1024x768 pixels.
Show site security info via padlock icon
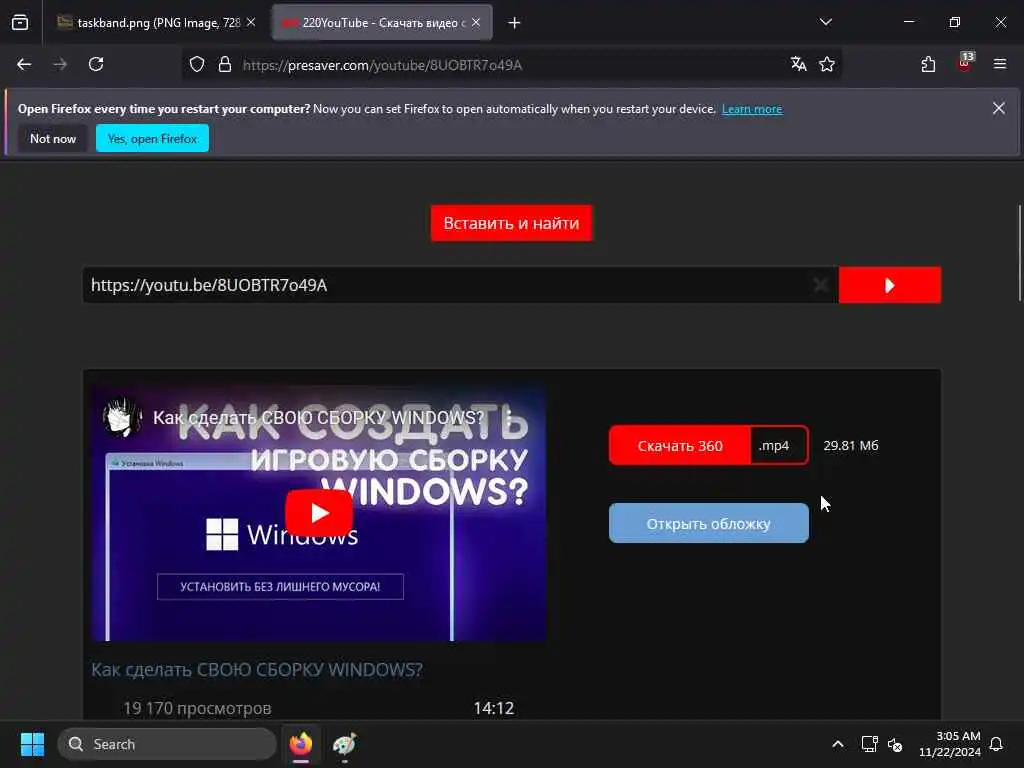click(225, 64)
